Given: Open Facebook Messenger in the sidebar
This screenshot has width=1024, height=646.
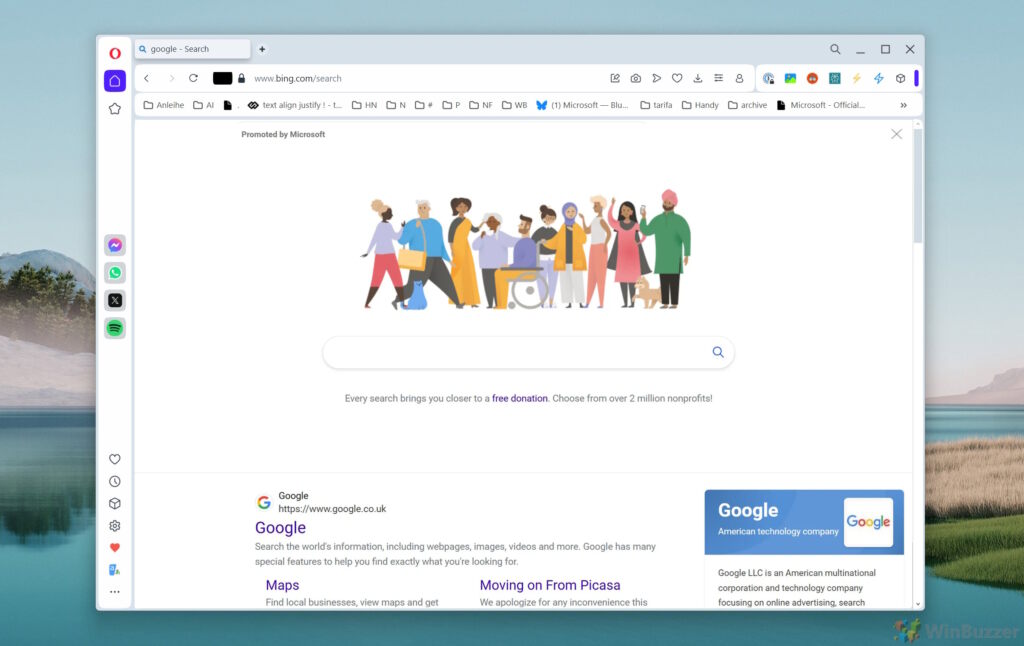Looking at the screenshot, I should [115, 245].
